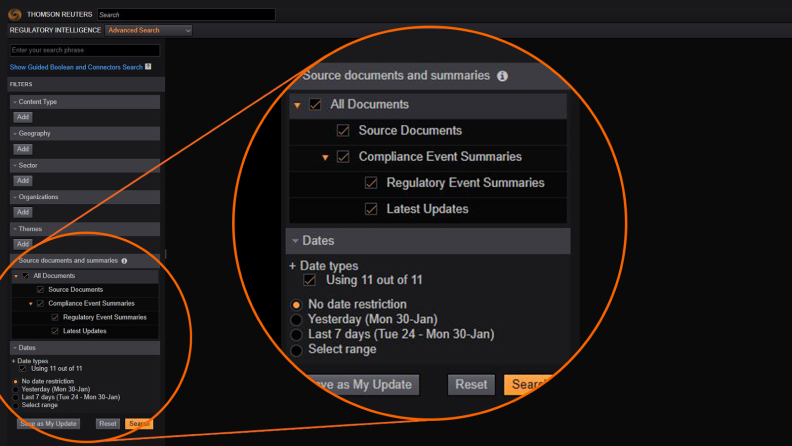
Task: Click Add under Sector
Action: 23,180
